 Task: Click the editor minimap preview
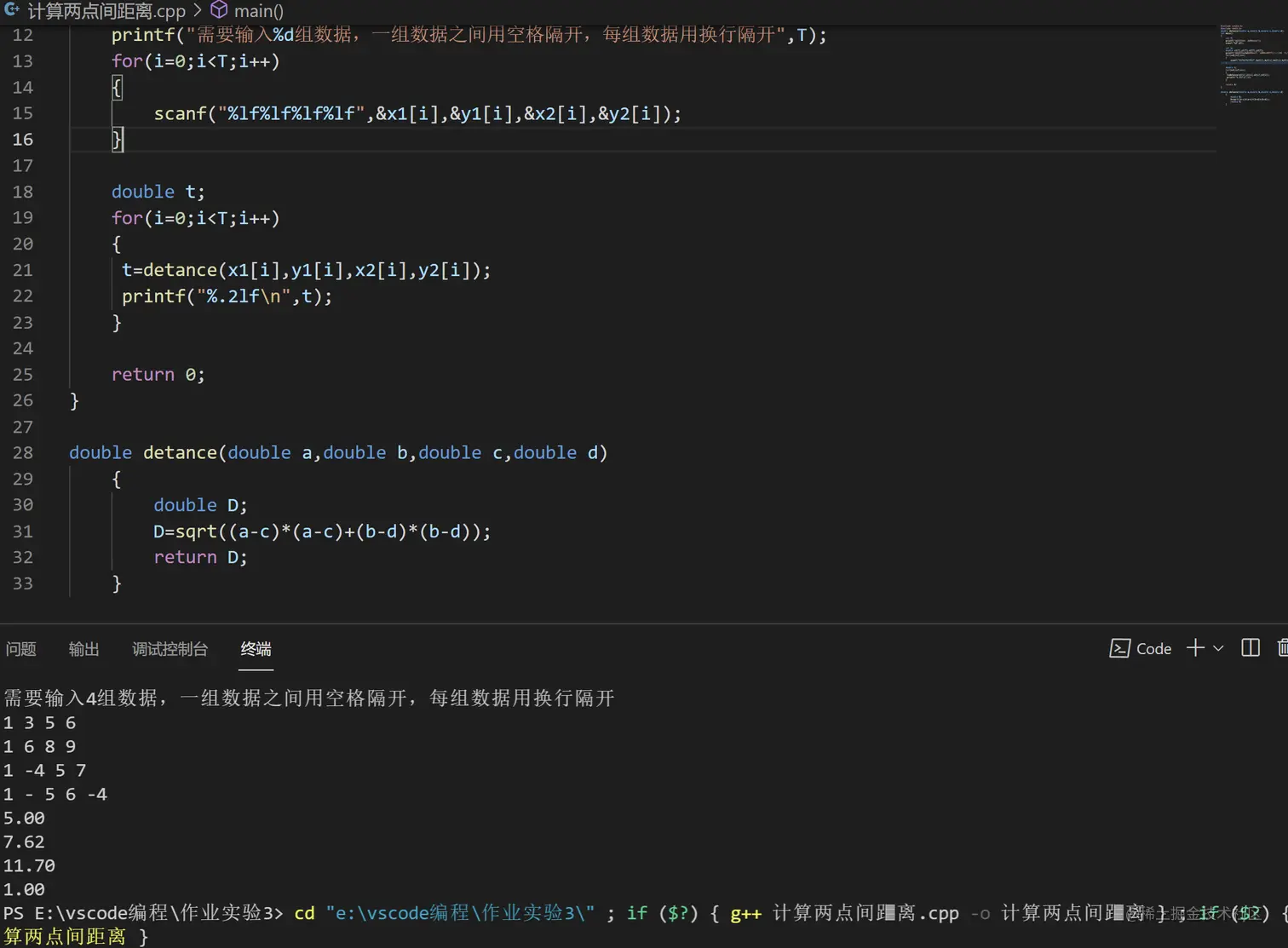[1252, 65]
